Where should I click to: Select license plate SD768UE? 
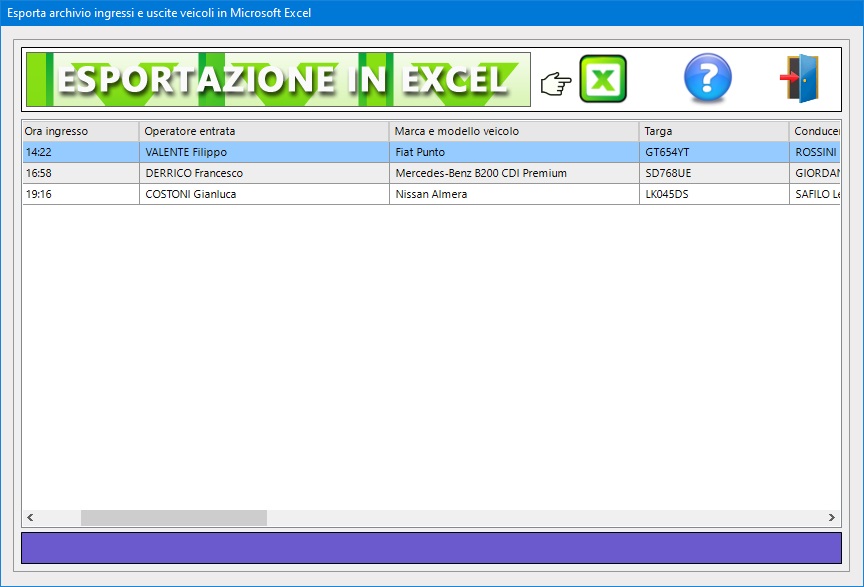tap(714, 173)
